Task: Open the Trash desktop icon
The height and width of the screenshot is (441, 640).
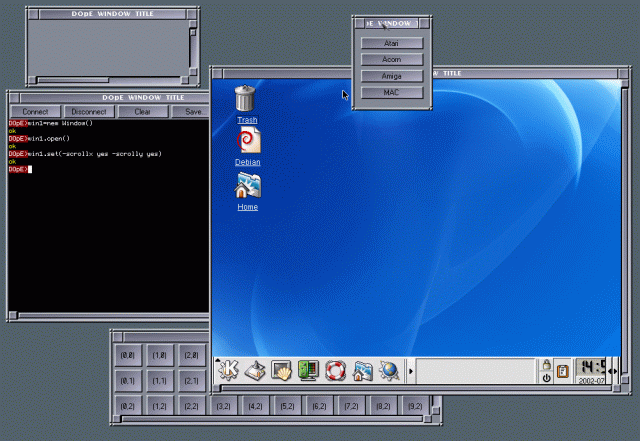Action: click(x=246, y=99)
